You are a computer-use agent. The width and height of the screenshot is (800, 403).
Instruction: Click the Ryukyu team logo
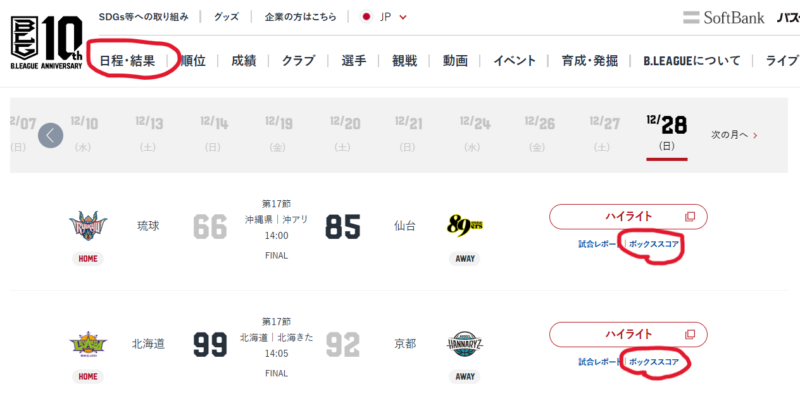tap(87, 226)
